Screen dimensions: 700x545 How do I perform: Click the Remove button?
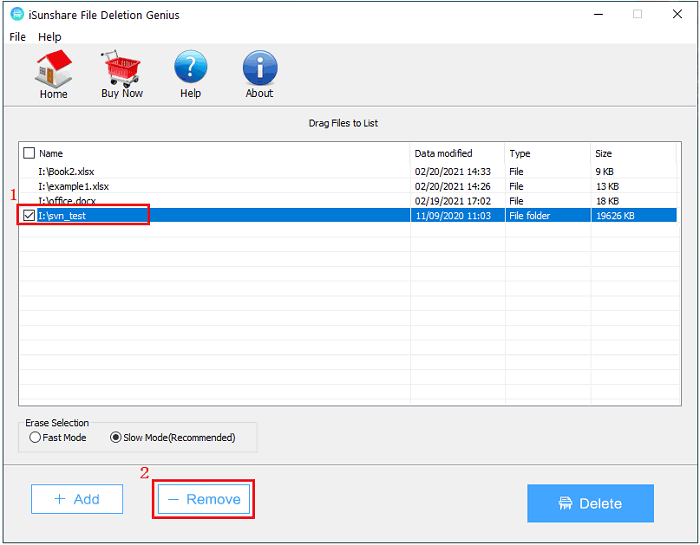(204, 499)
